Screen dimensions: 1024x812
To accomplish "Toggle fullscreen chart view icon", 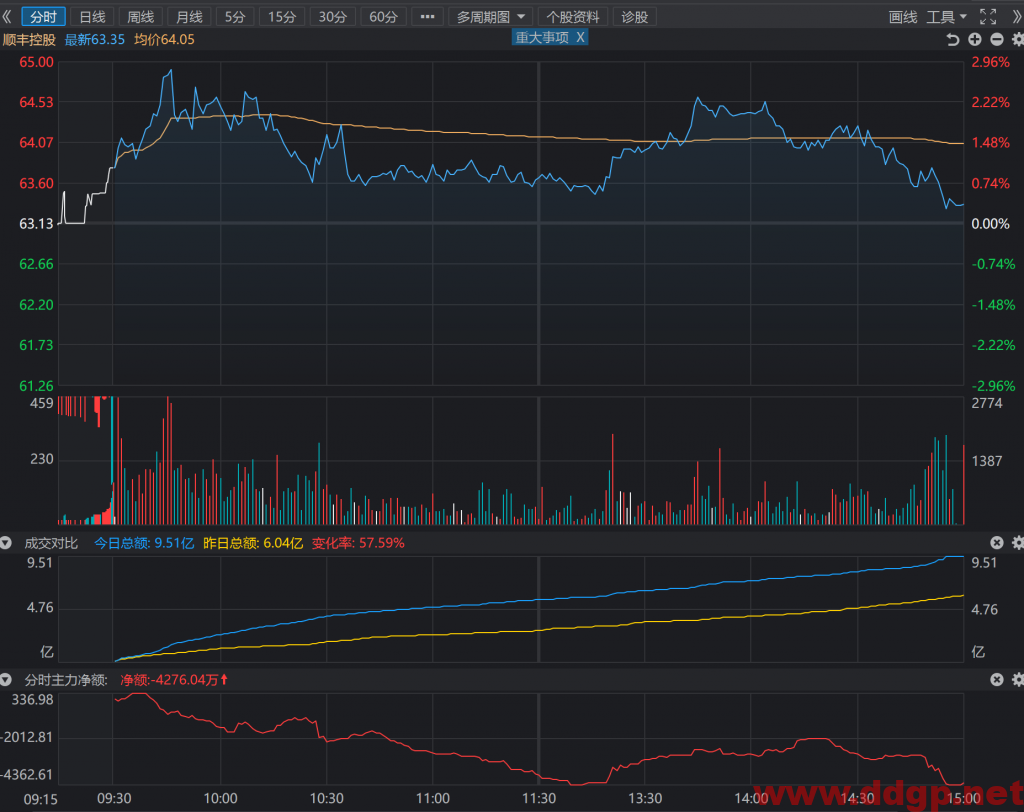I will 988,17.
